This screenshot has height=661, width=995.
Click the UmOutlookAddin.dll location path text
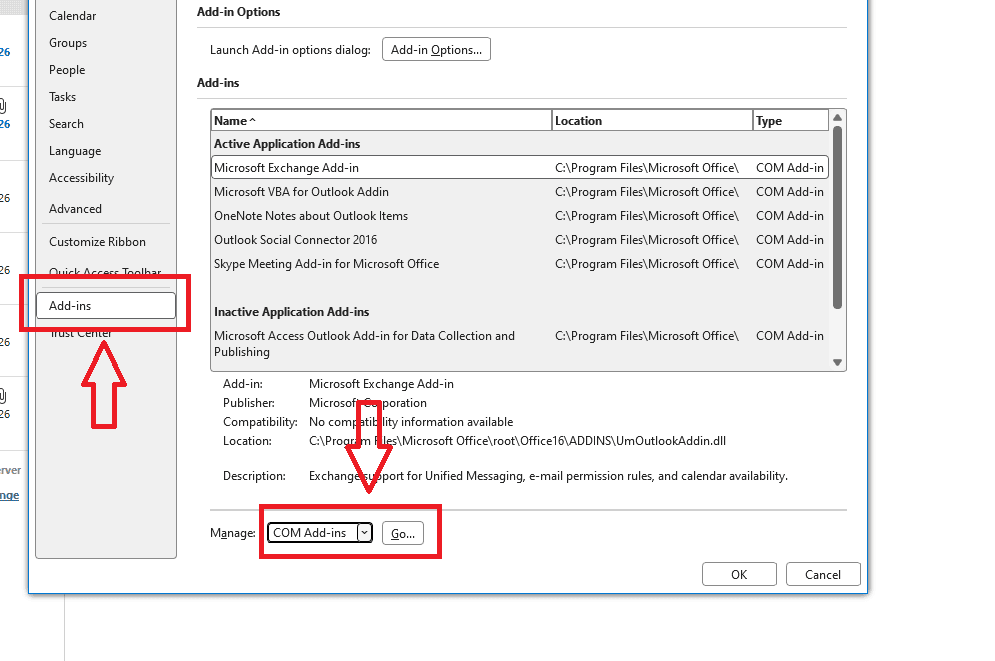tap(517, 441)
